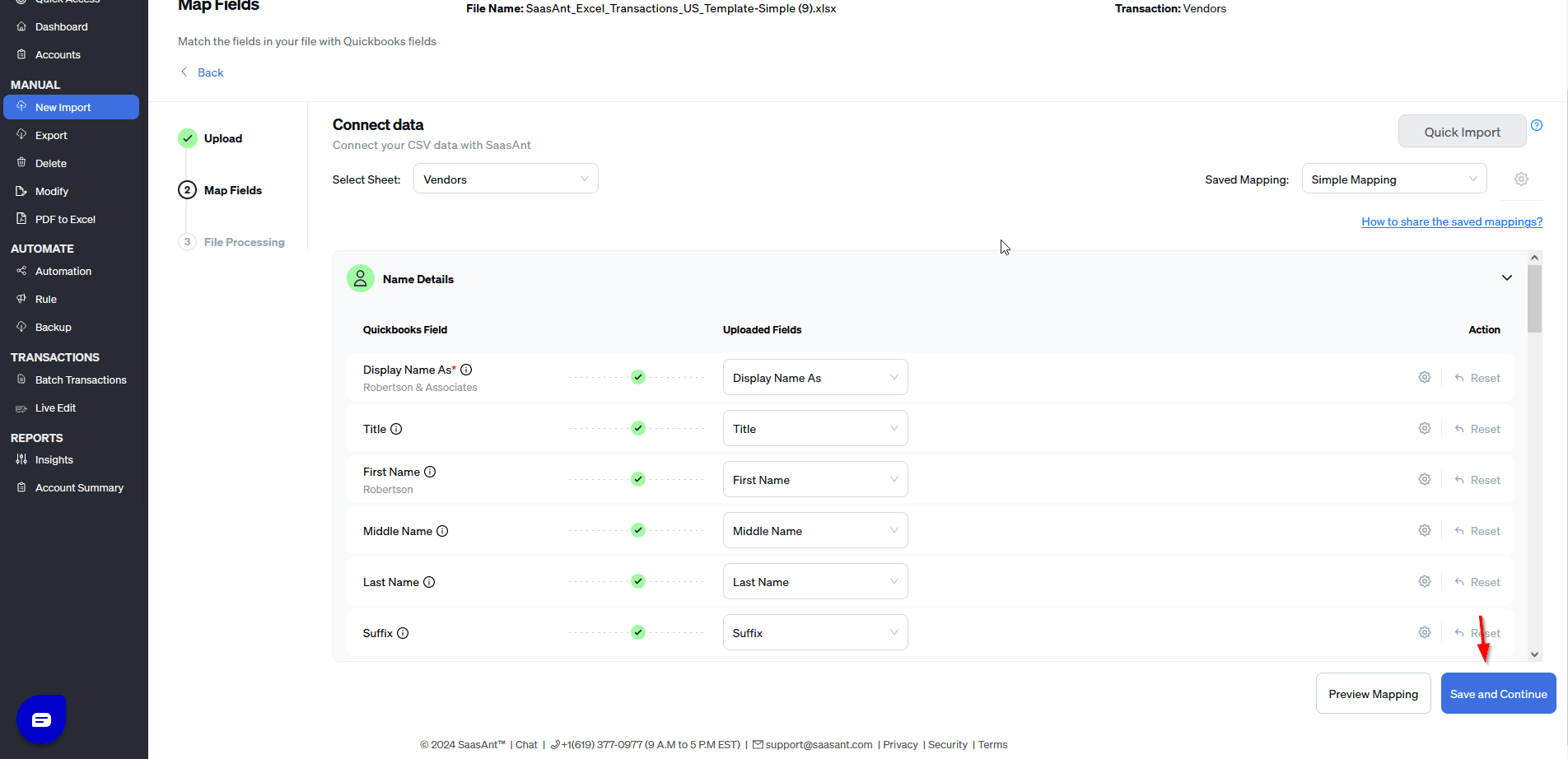Open Export in sidebar

click(x=51, y=135)
